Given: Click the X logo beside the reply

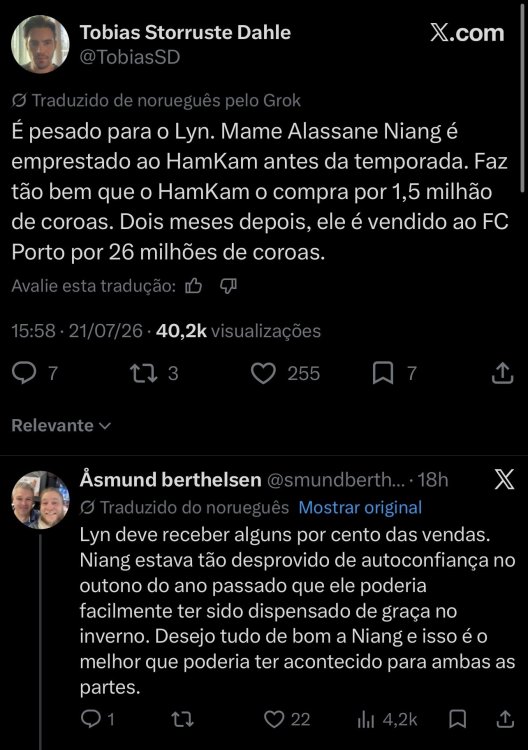Looking at the screenshot, I should point(504,479).
